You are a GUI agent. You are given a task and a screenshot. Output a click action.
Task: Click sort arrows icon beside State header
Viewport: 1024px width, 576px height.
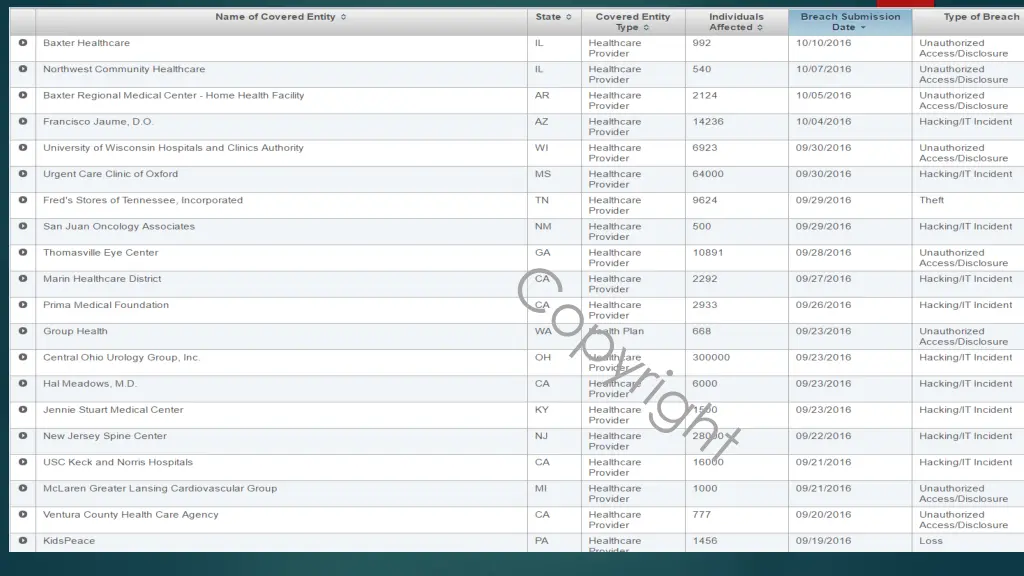[569, 17]
